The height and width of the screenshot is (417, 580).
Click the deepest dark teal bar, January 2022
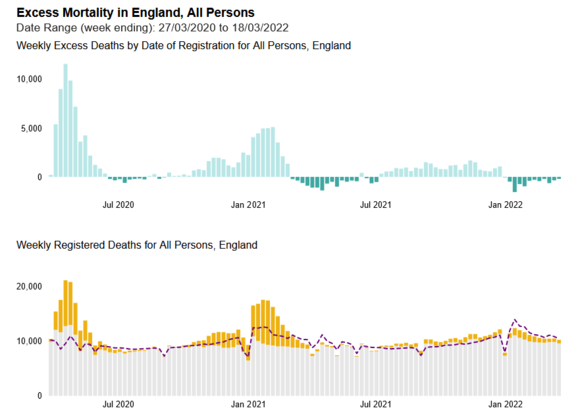pos(515,184)
